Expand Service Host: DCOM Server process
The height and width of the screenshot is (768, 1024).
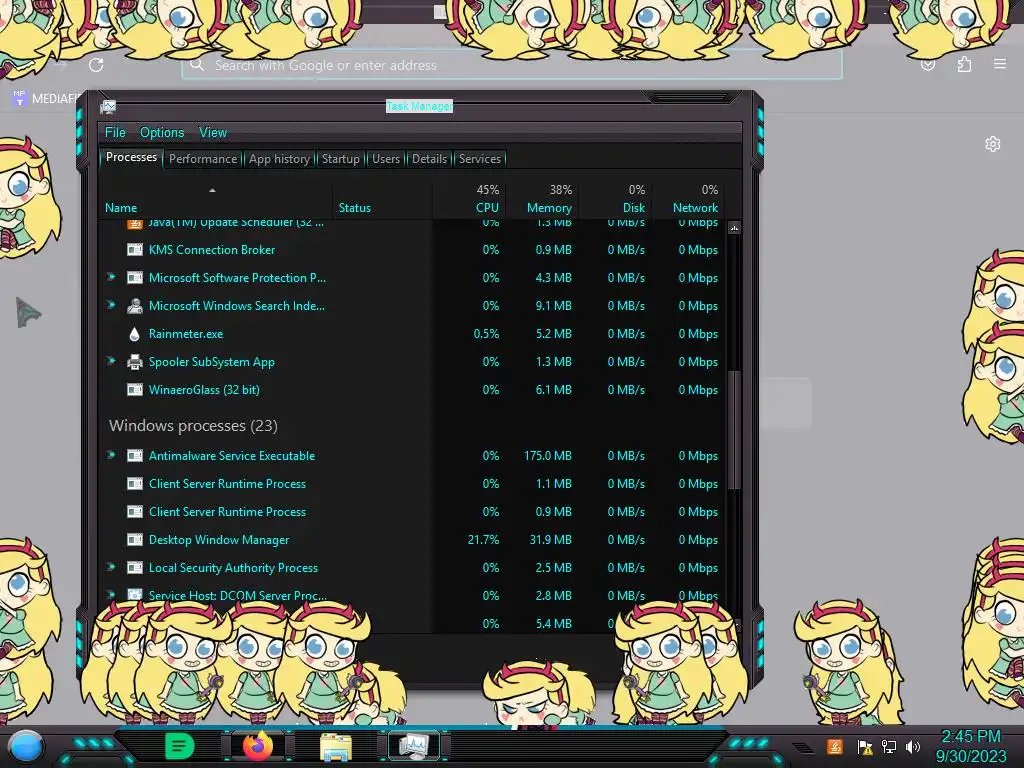(111, 595)
